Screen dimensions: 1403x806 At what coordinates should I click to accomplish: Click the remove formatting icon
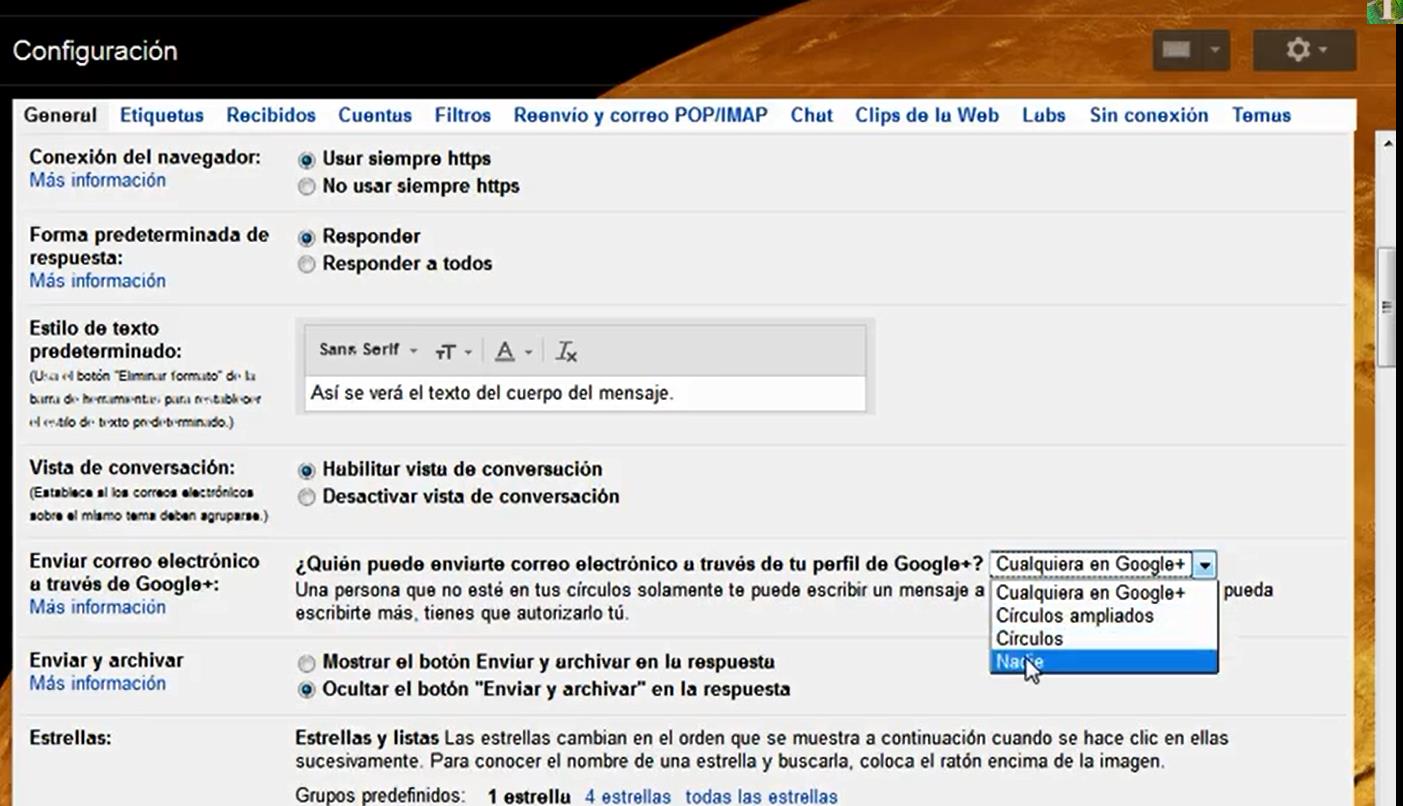coord(567,351)
